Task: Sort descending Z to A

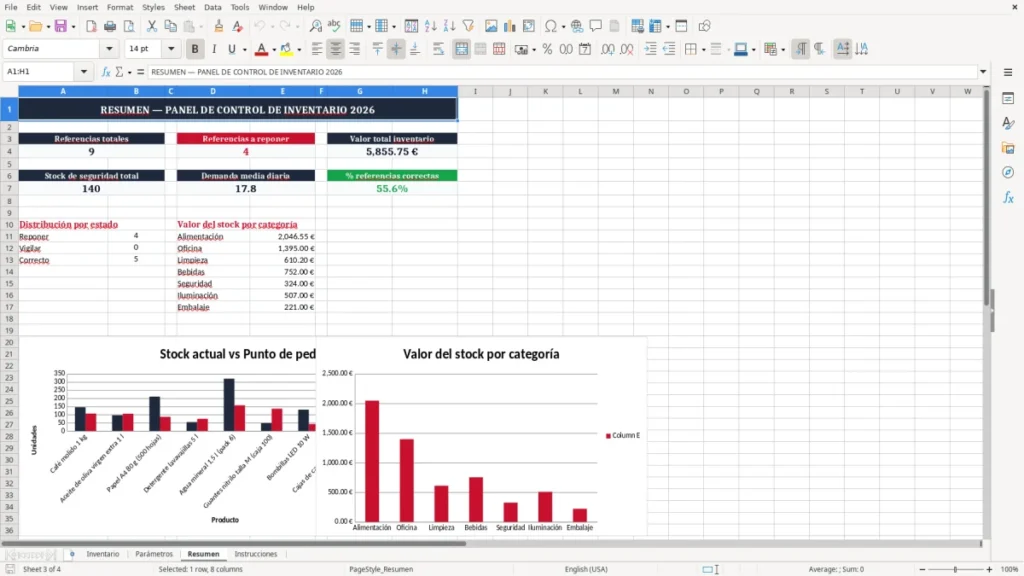Action: coord(449,26)
